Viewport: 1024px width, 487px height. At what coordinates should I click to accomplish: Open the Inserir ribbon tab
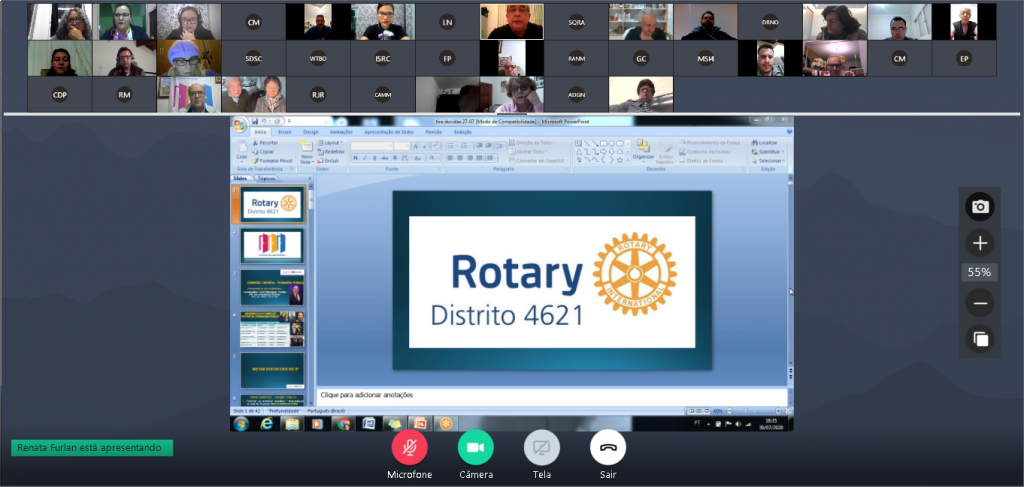[285, 132]
